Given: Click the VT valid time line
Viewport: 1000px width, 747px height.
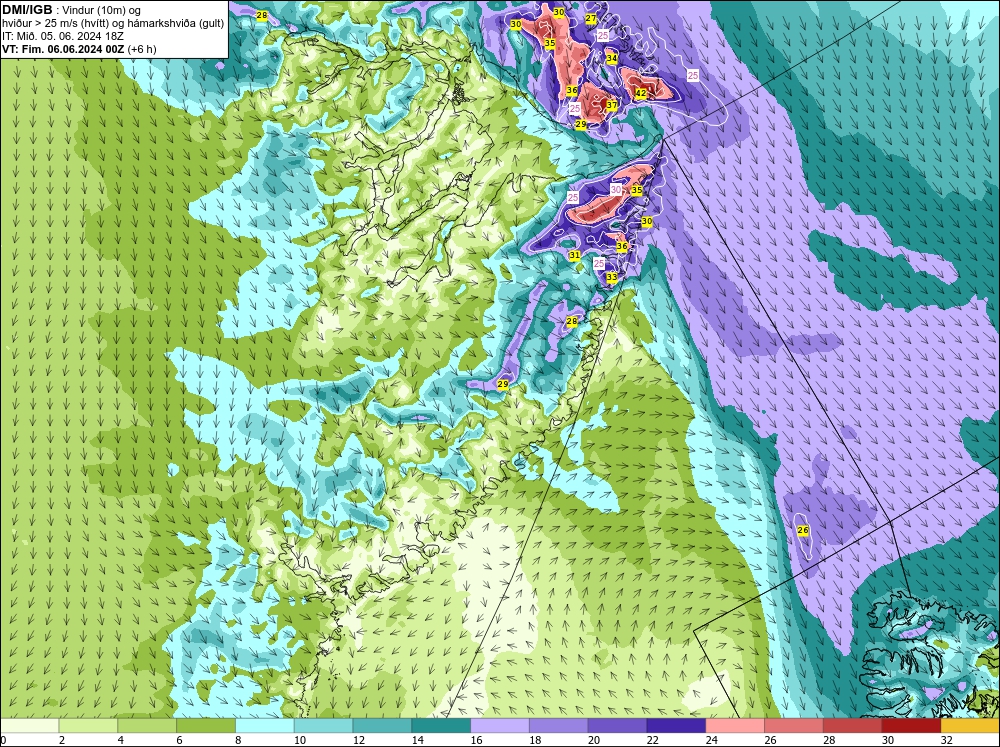Looking at the screenshot, I should click(x=79, y=49).
